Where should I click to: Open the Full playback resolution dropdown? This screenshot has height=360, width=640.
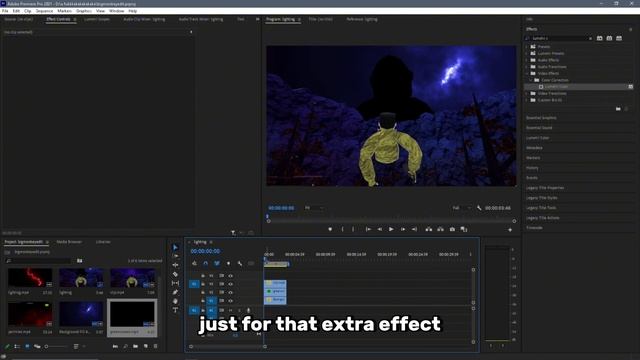[461, 208]
